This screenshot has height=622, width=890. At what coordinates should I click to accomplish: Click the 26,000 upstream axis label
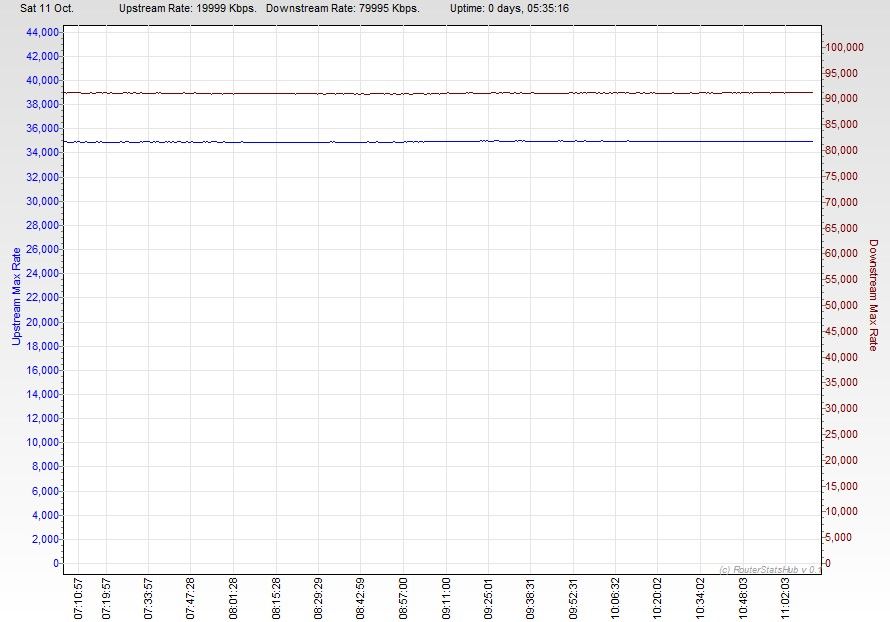click(42, 249)
